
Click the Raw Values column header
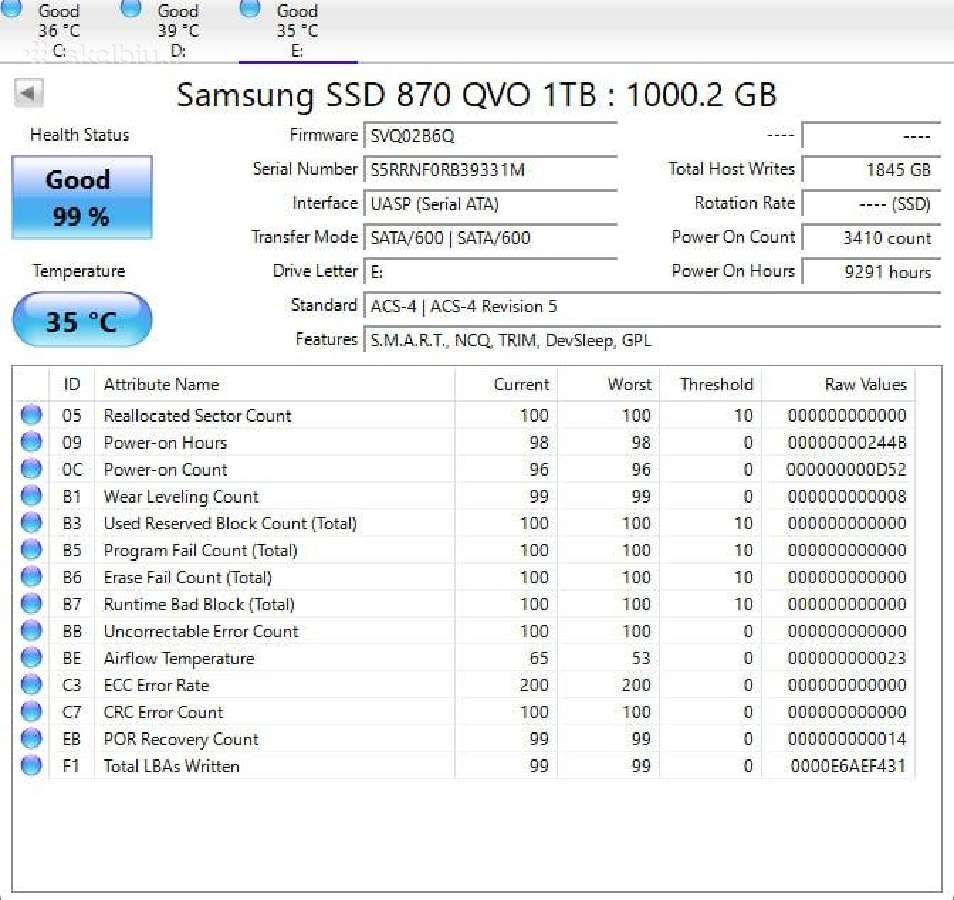click(838, 384)
